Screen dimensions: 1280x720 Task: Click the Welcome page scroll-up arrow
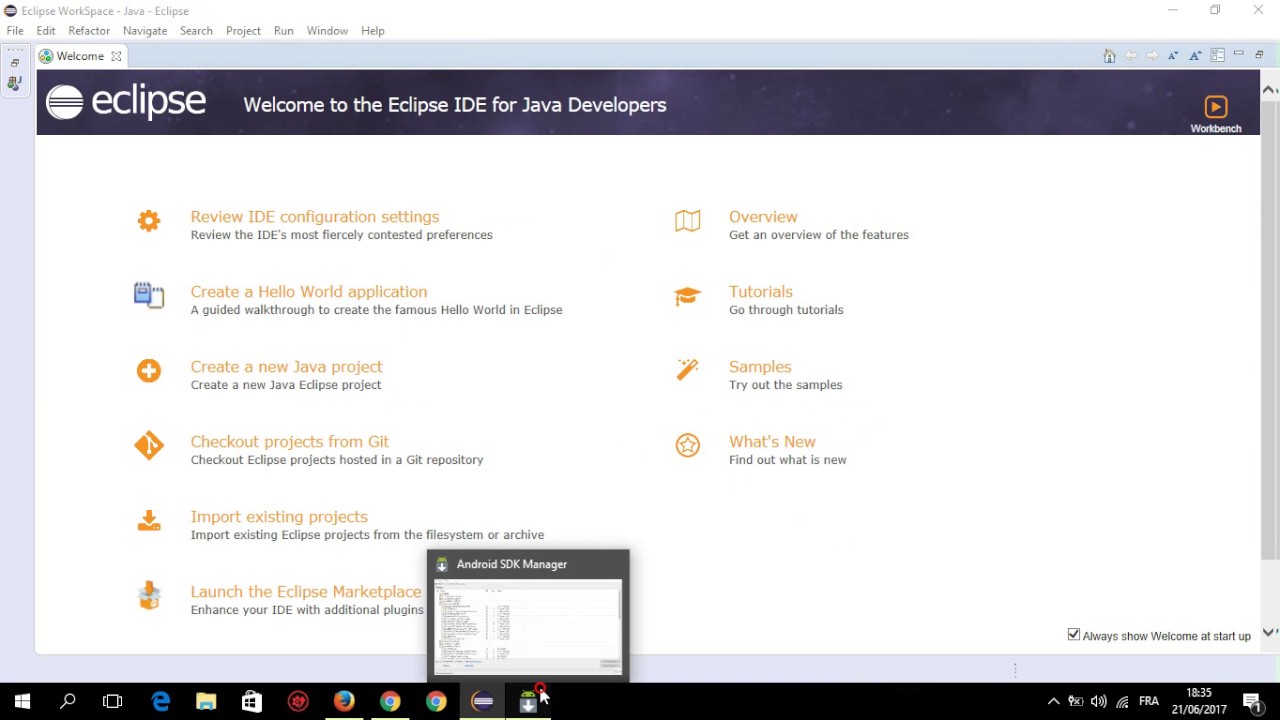[1269, 90]
